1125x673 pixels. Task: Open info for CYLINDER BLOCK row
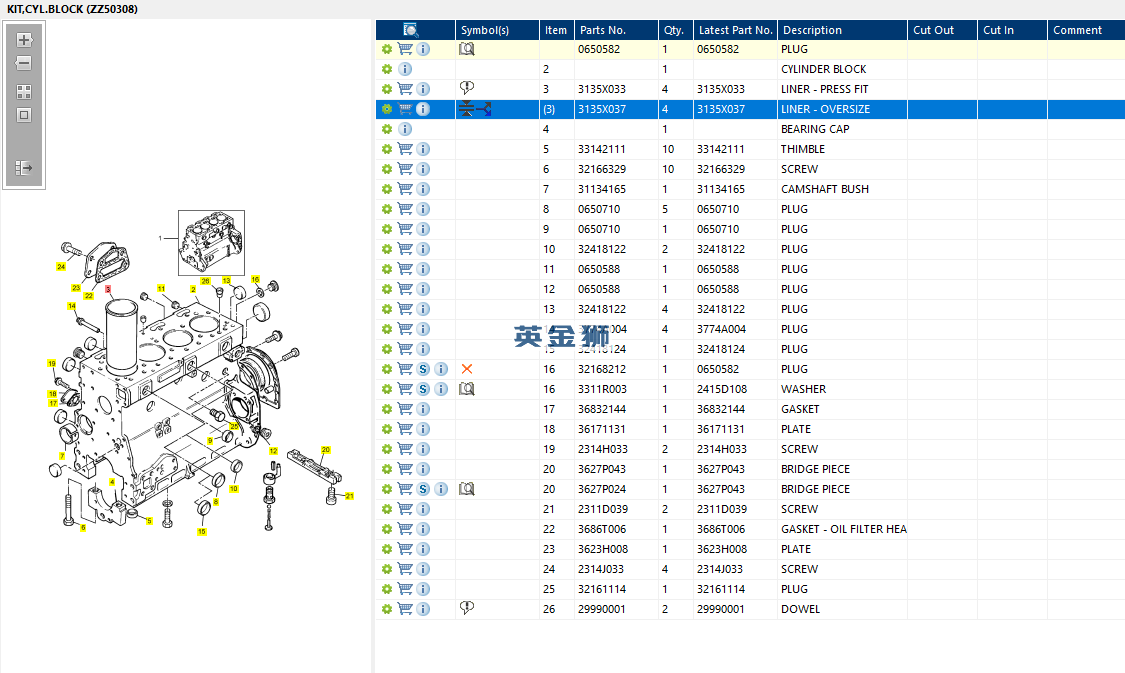(405, 69)
